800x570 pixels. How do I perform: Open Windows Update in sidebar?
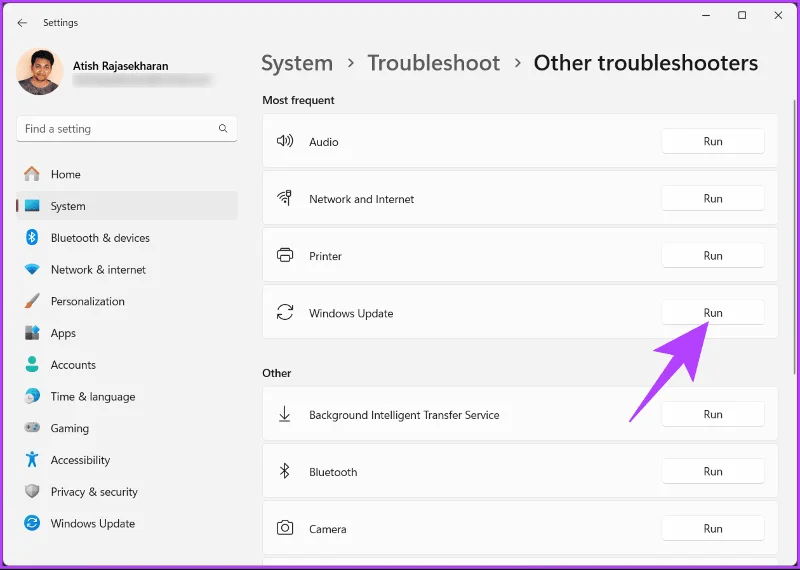[127, 523]
